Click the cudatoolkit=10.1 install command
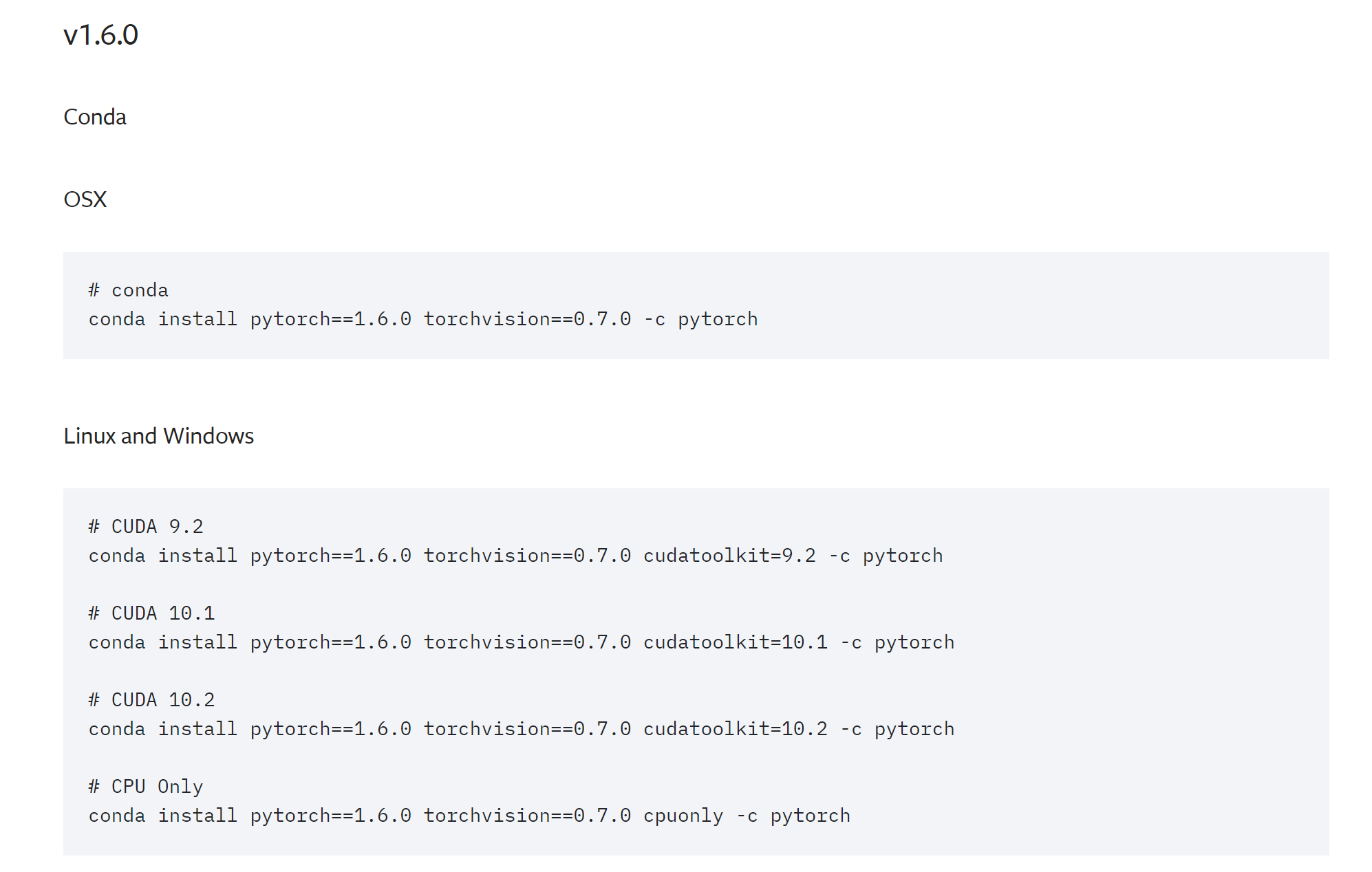The image size is (1372, 872). (522, 642)
